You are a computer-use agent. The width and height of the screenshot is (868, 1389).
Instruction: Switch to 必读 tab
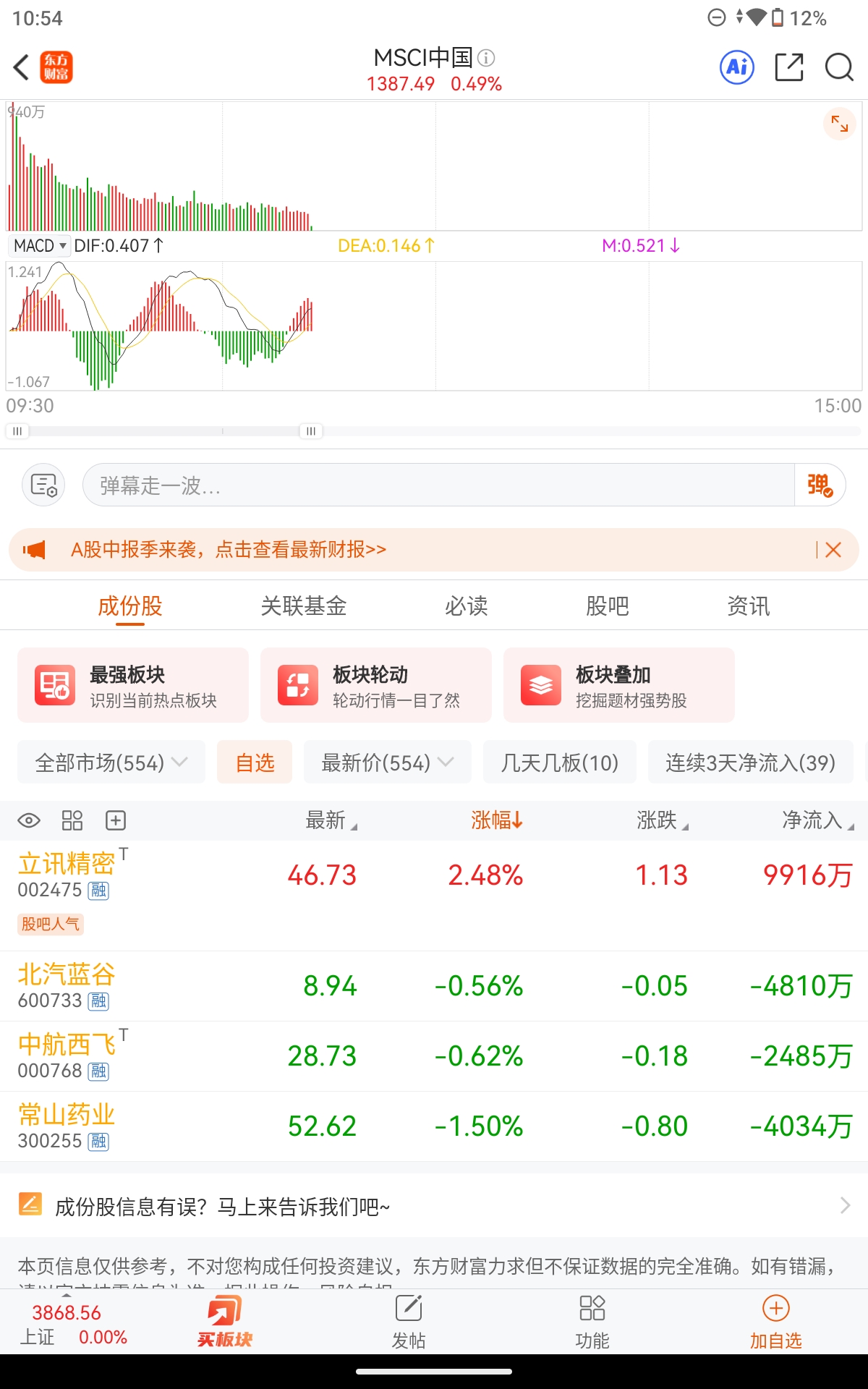(467, 606)
